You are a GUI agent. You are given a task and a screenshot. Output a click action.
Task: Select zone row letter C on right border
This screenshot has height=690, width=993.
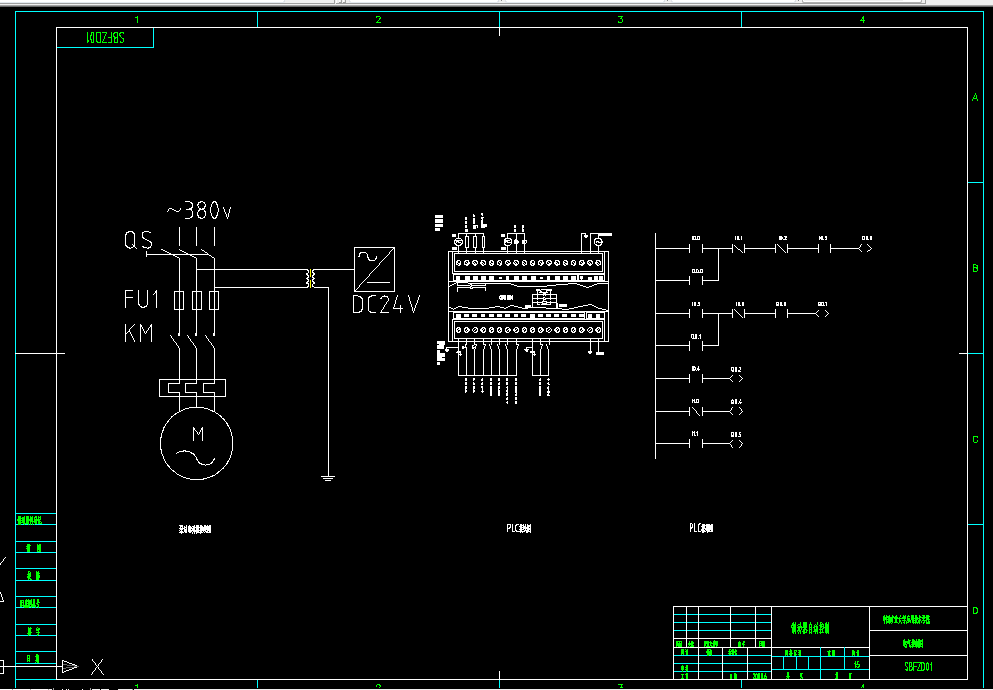[975, 439]
